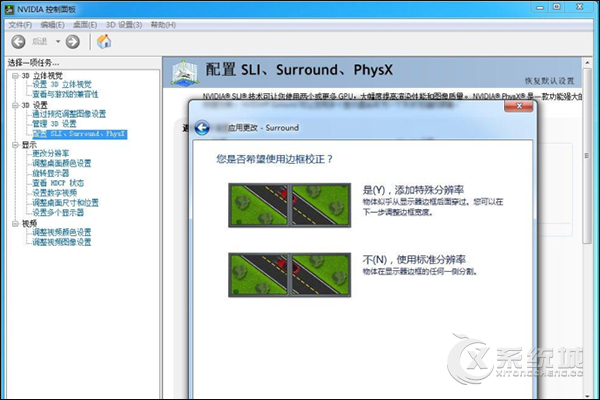600x400 pixels.
Task: Open 调整桌面尺寸和位置
Action: (x=65, y=202)
